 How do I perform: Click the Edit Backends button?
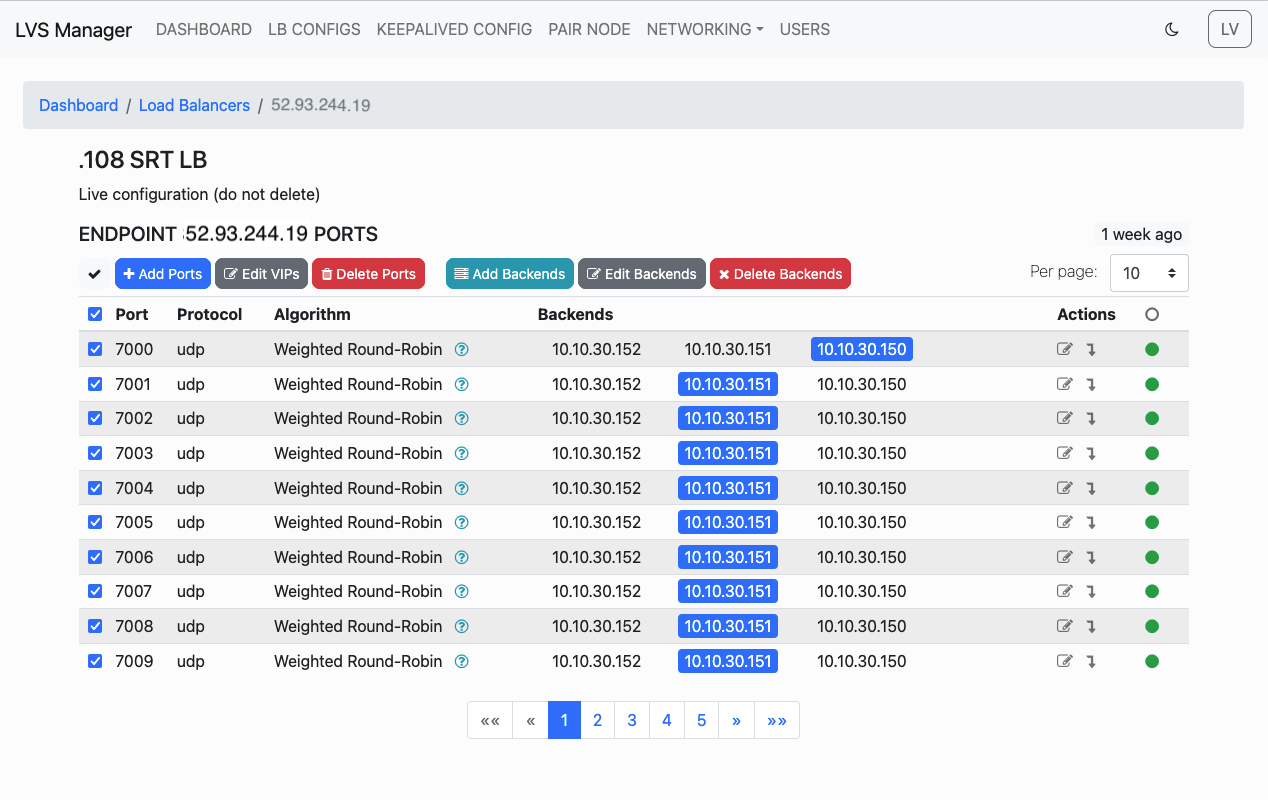[642, 274]
